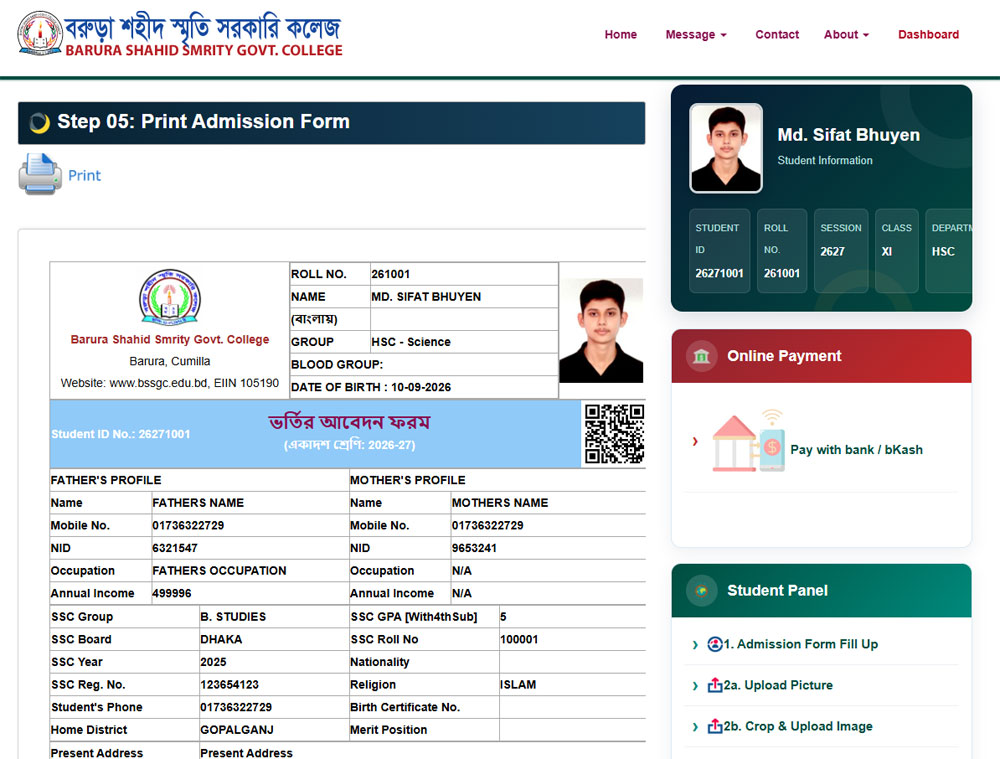Open the Dashboard menu item
Screen dimensions: 1000x759
[928, 34]
